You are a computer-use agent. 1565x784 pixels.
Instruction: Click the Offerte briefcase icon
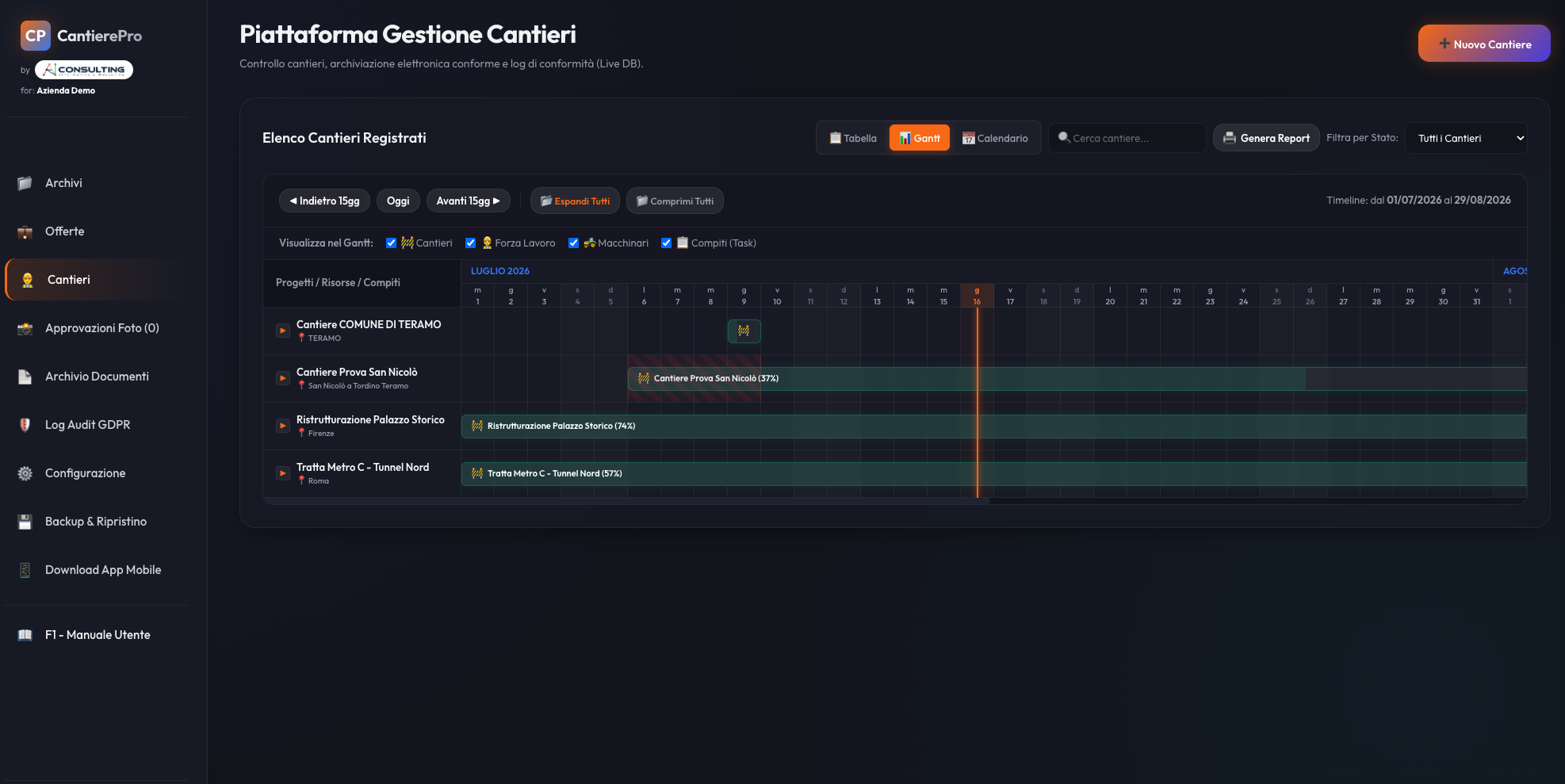click(x=25, y=231)
